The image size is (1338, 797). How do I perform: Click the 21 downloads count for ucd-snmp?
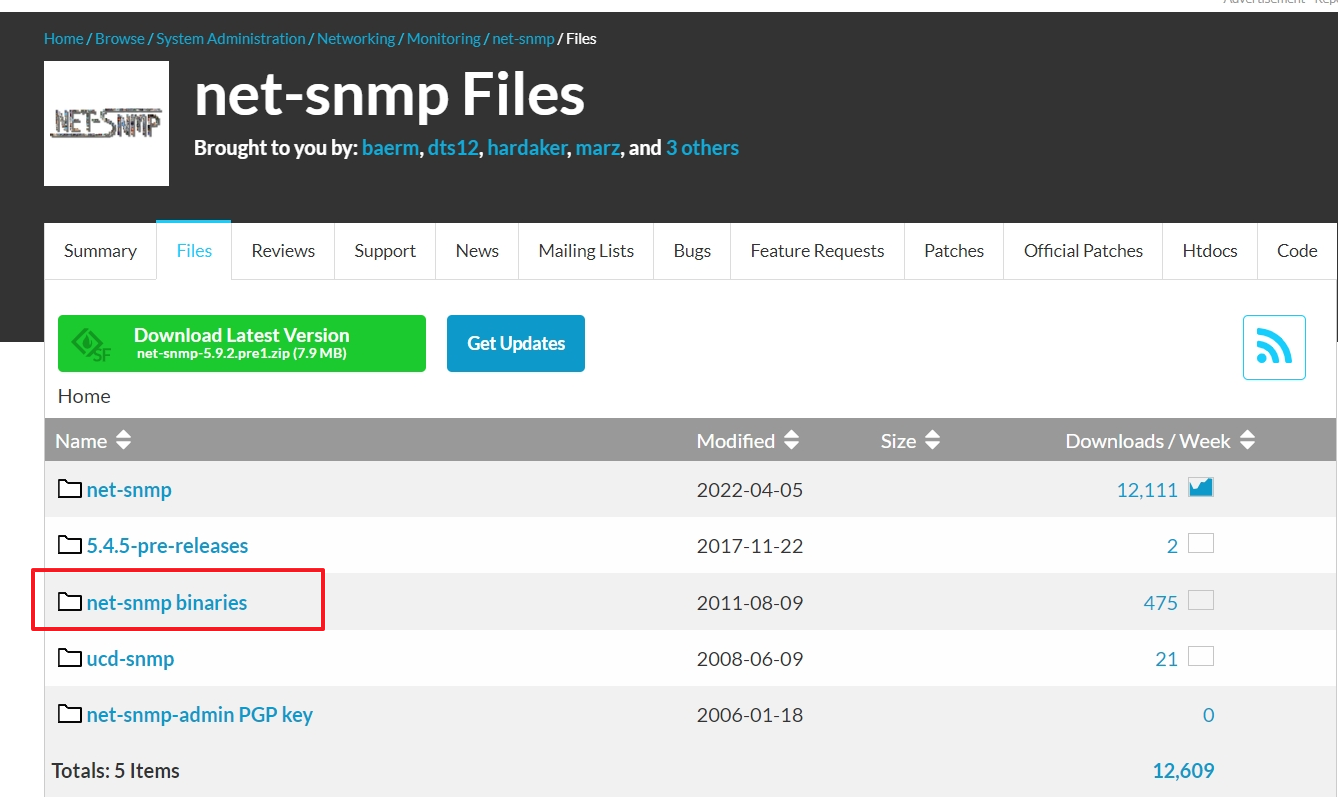[x=1166, y=659]
